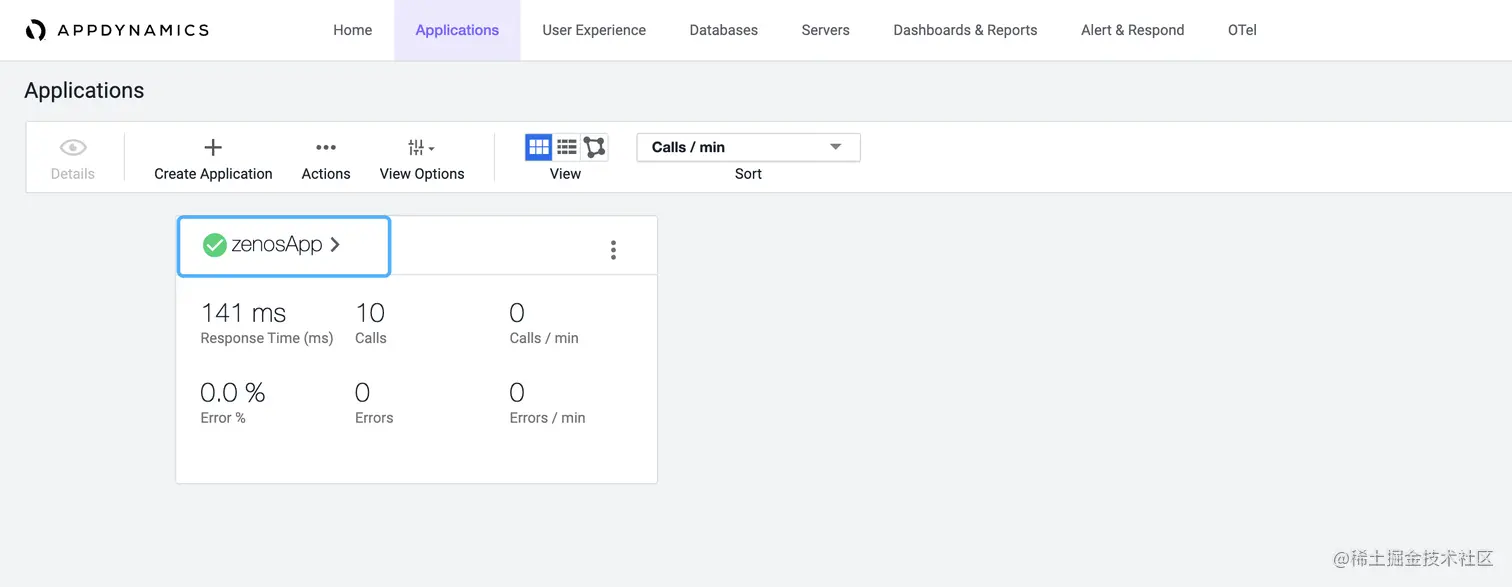Viewport: 1512px width, 587px height.
Task: Go to User Experience tab
Action: (x=594, y=30)
